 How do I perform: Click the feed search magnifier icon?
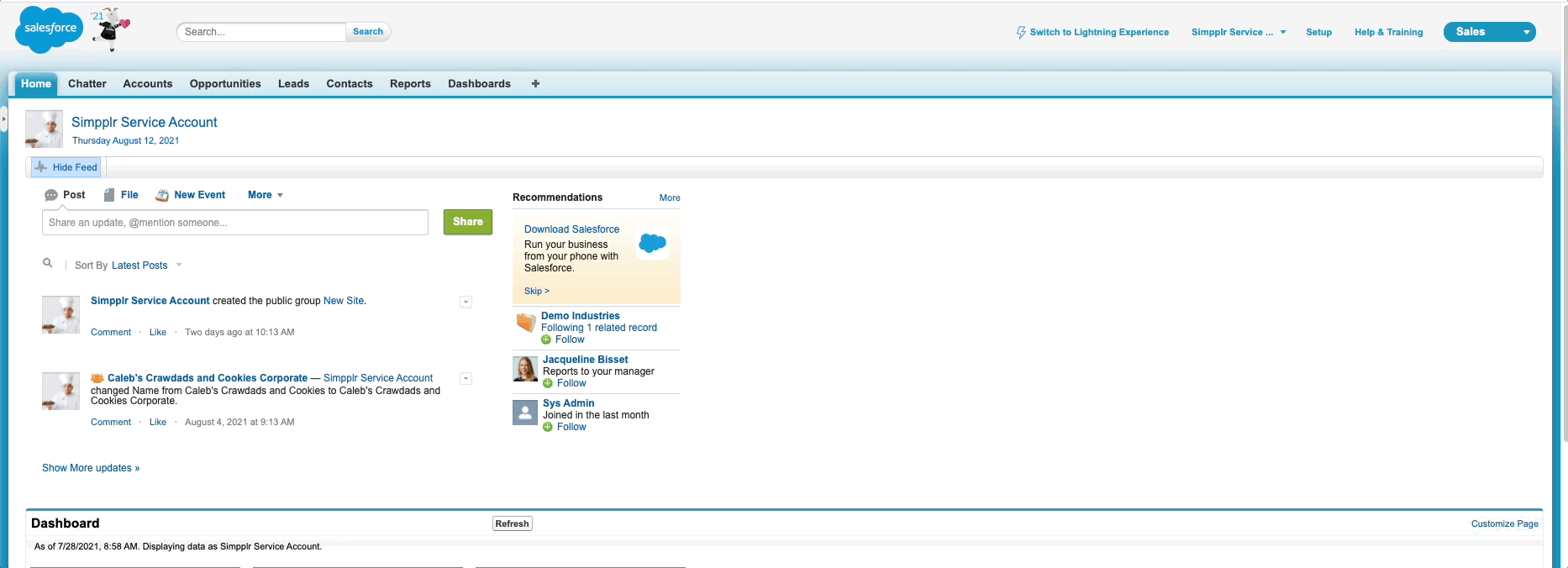click(x=48, y=264)
